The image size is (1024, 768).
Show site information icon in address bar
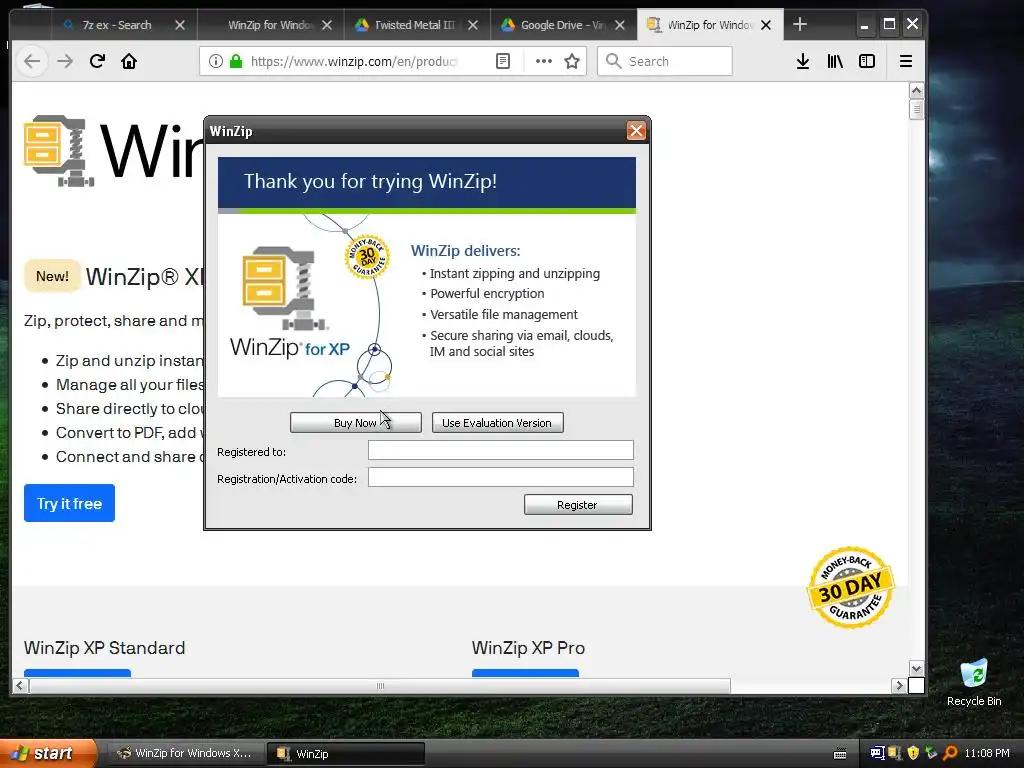point(216,61)
